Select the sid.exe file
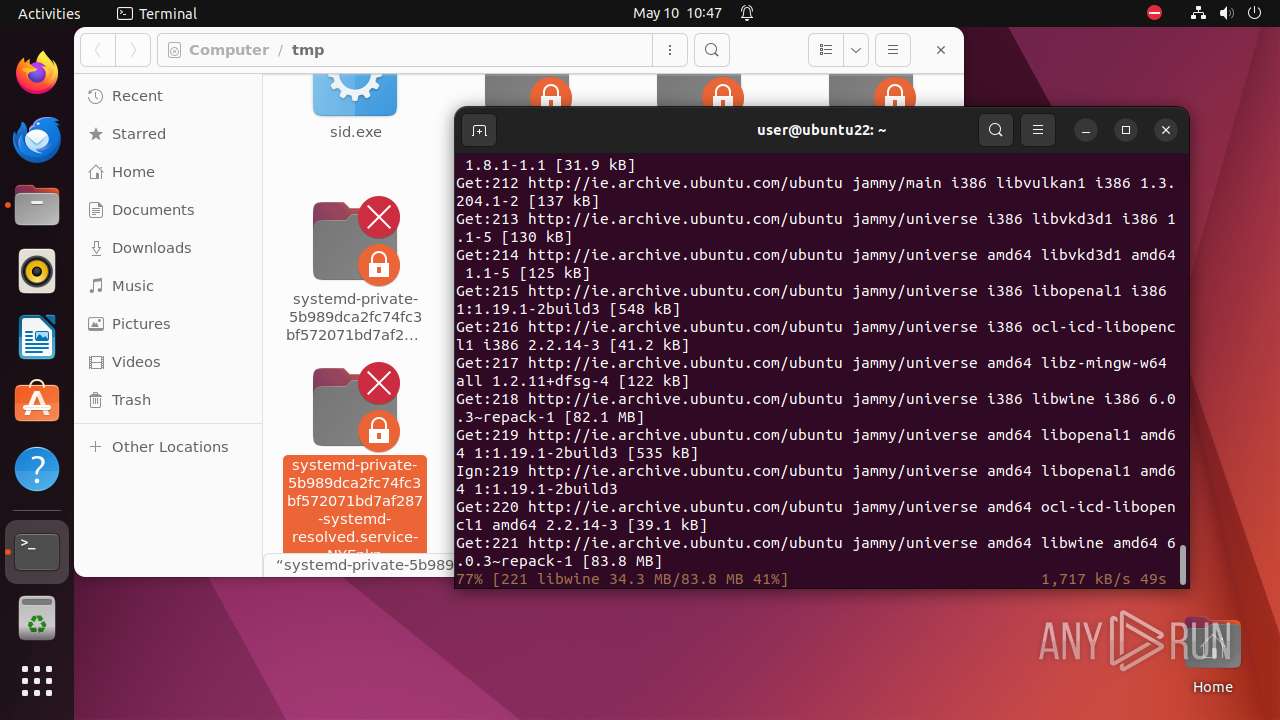The image size is (1280, 720). pos(355,107)
